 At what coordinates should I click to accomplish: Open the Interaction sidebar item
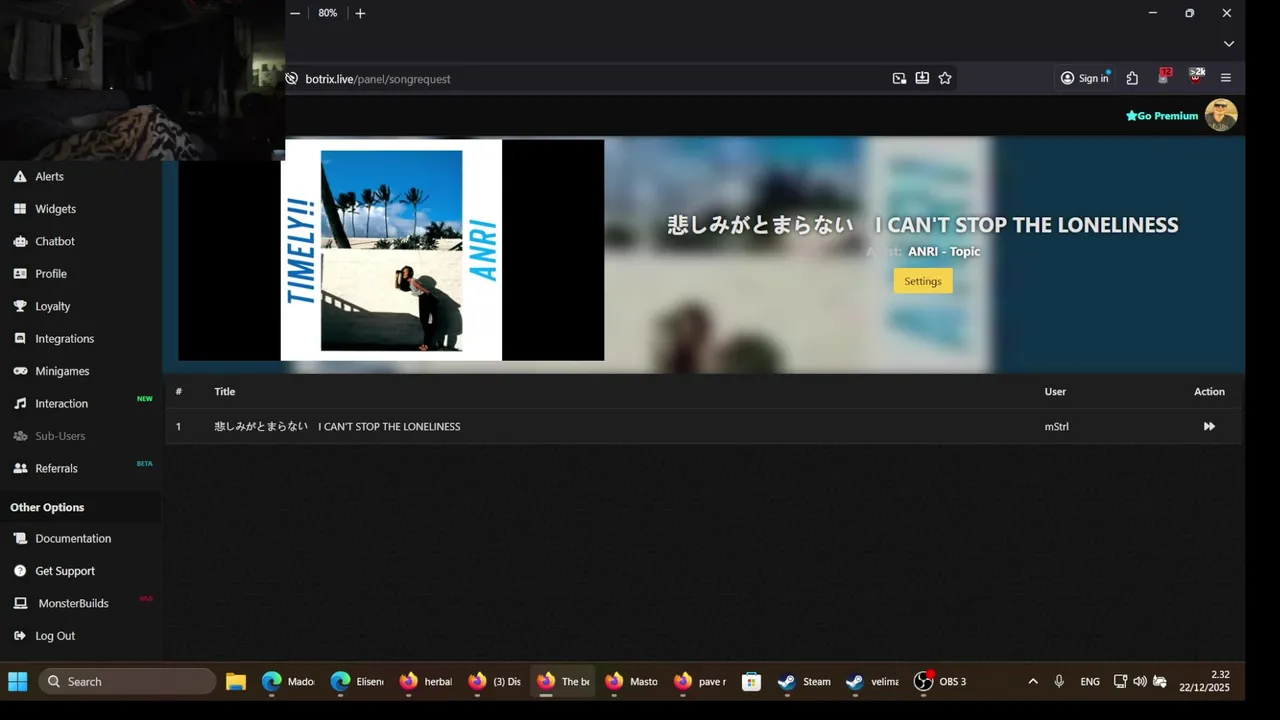62,404
